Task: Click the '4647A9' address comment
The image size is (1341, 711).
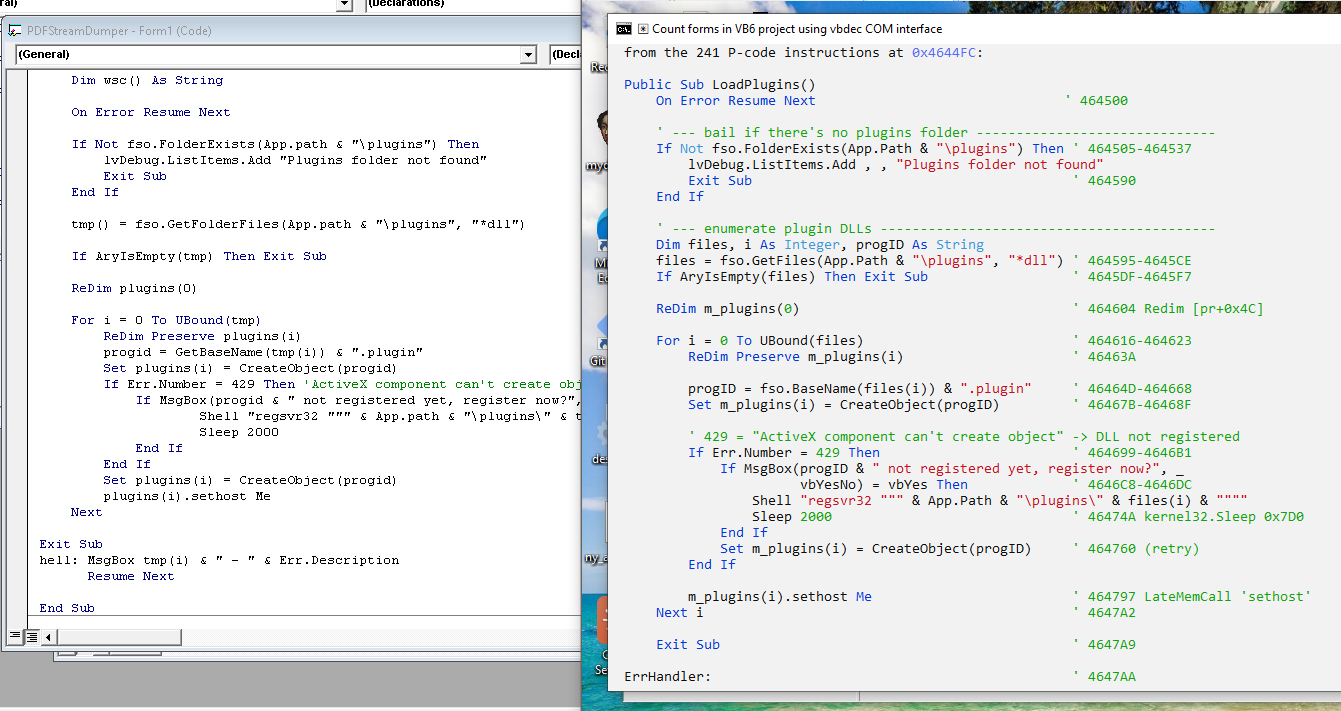Action: coord(1104,644)
